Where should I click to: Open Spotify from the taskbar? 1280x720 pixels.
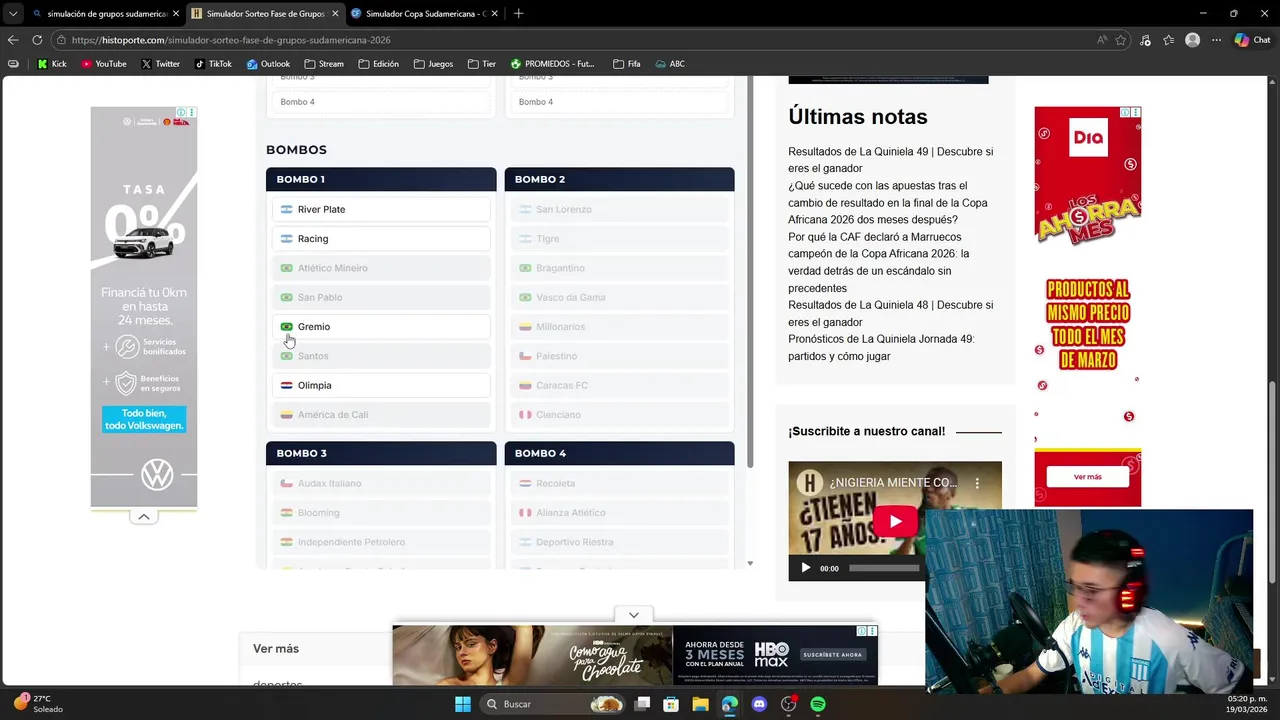point(818,704)
